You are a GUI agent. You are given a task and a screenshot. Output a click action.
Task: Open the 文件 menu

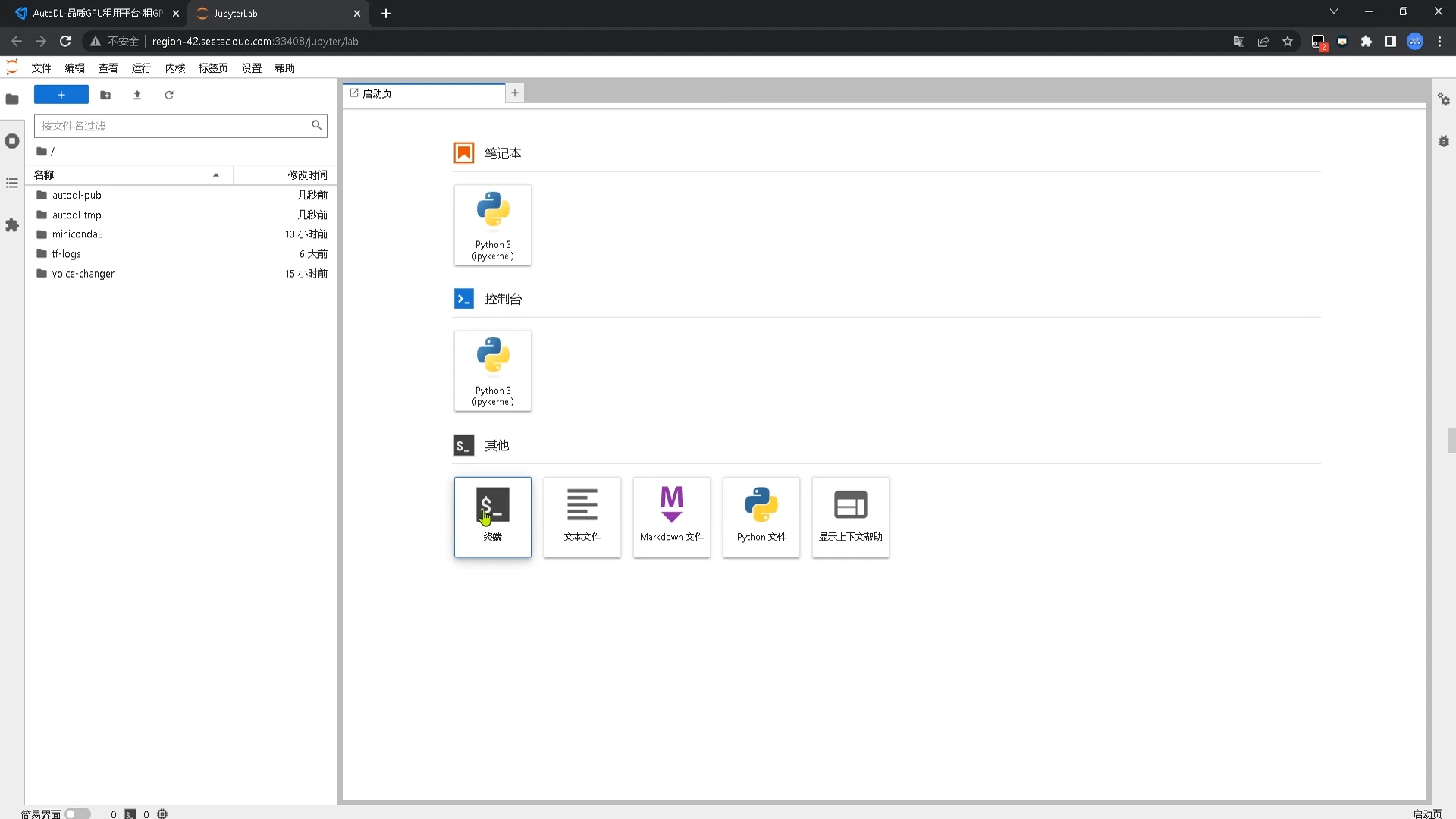41,68
